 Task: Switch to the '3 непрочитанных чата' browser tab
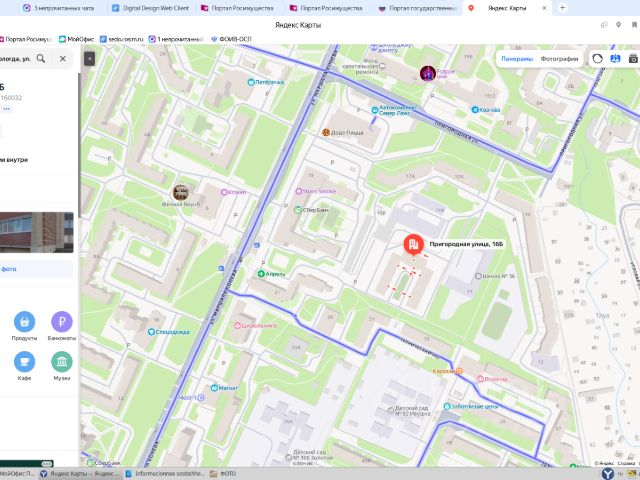point(58,8)
